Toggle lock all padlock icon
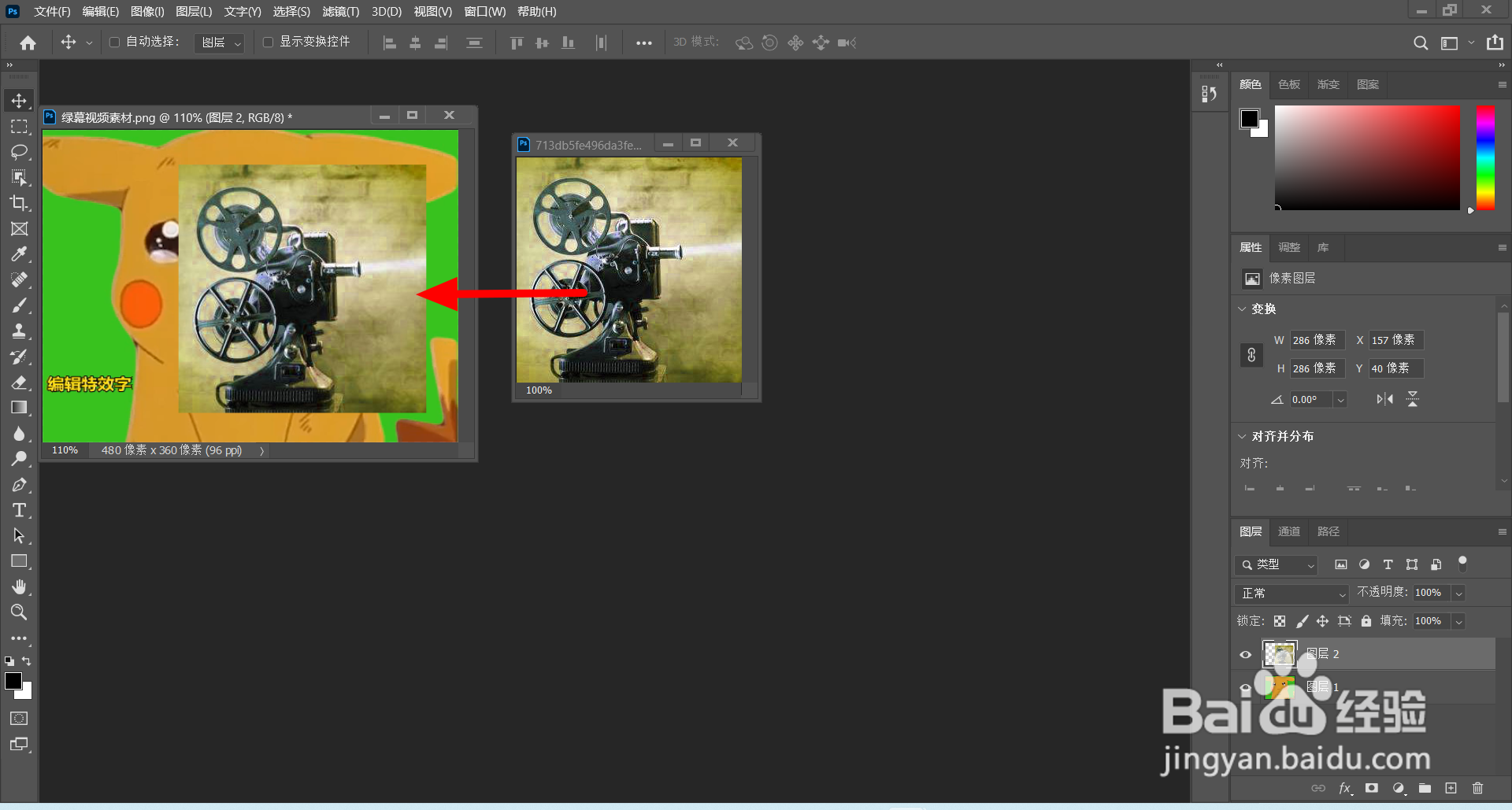Viewport: 1512px width, 810px height. 1366,621
